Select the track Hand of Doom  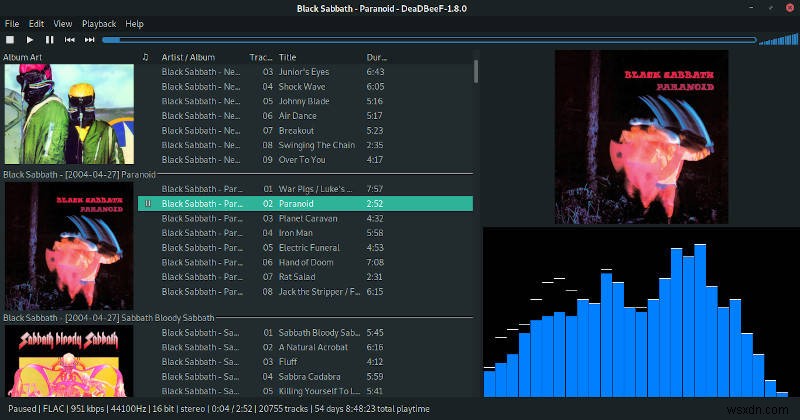click(x=305, y=262)
